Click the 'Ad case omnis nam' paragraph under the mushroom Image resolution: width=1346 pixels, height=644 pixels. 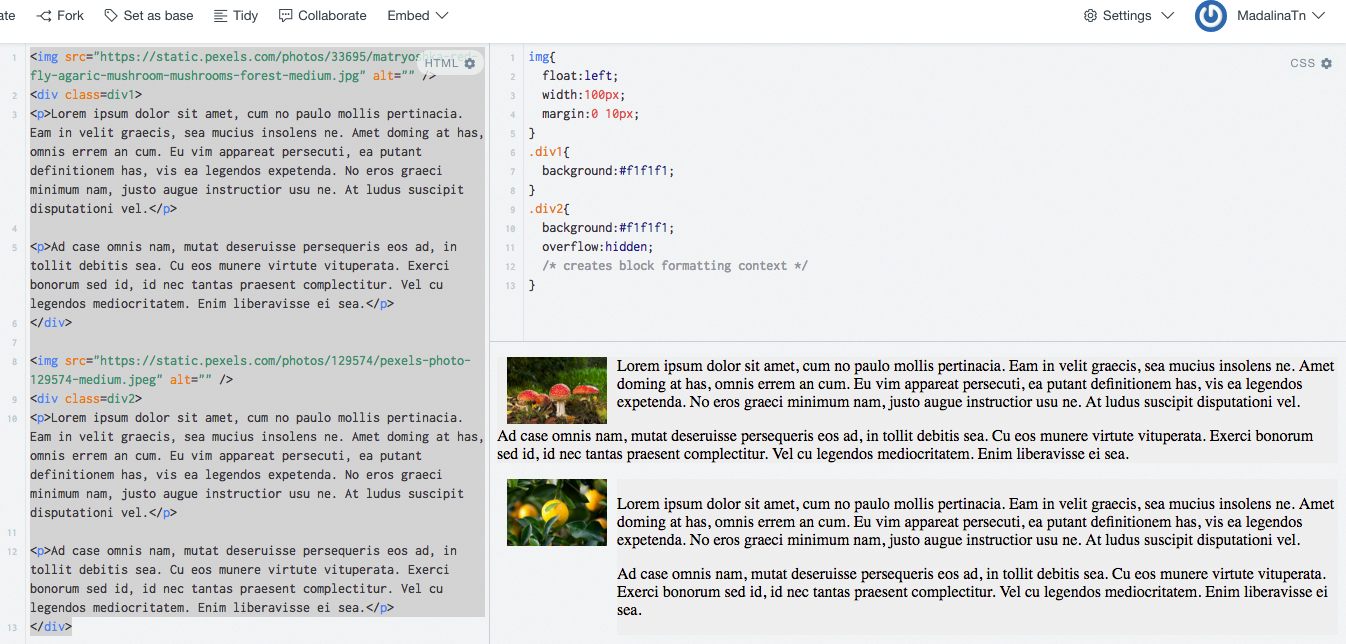coord(905,445)
